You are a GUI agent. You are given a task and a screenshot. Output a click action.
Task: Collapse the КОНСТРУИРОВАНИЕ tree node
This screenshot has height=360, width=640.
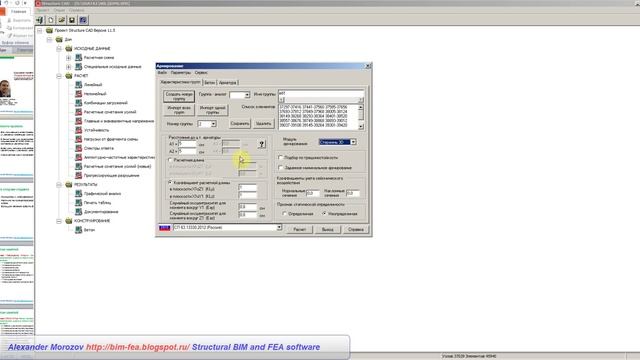pos(59,221)
